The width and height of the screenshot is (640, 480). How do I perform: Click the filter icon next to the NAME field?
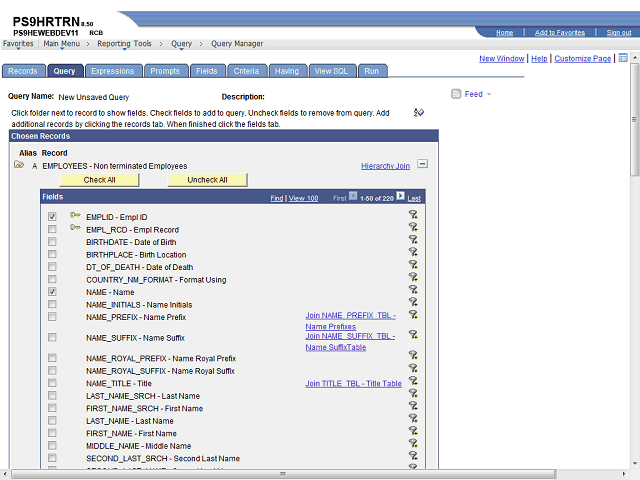[412, 291]
